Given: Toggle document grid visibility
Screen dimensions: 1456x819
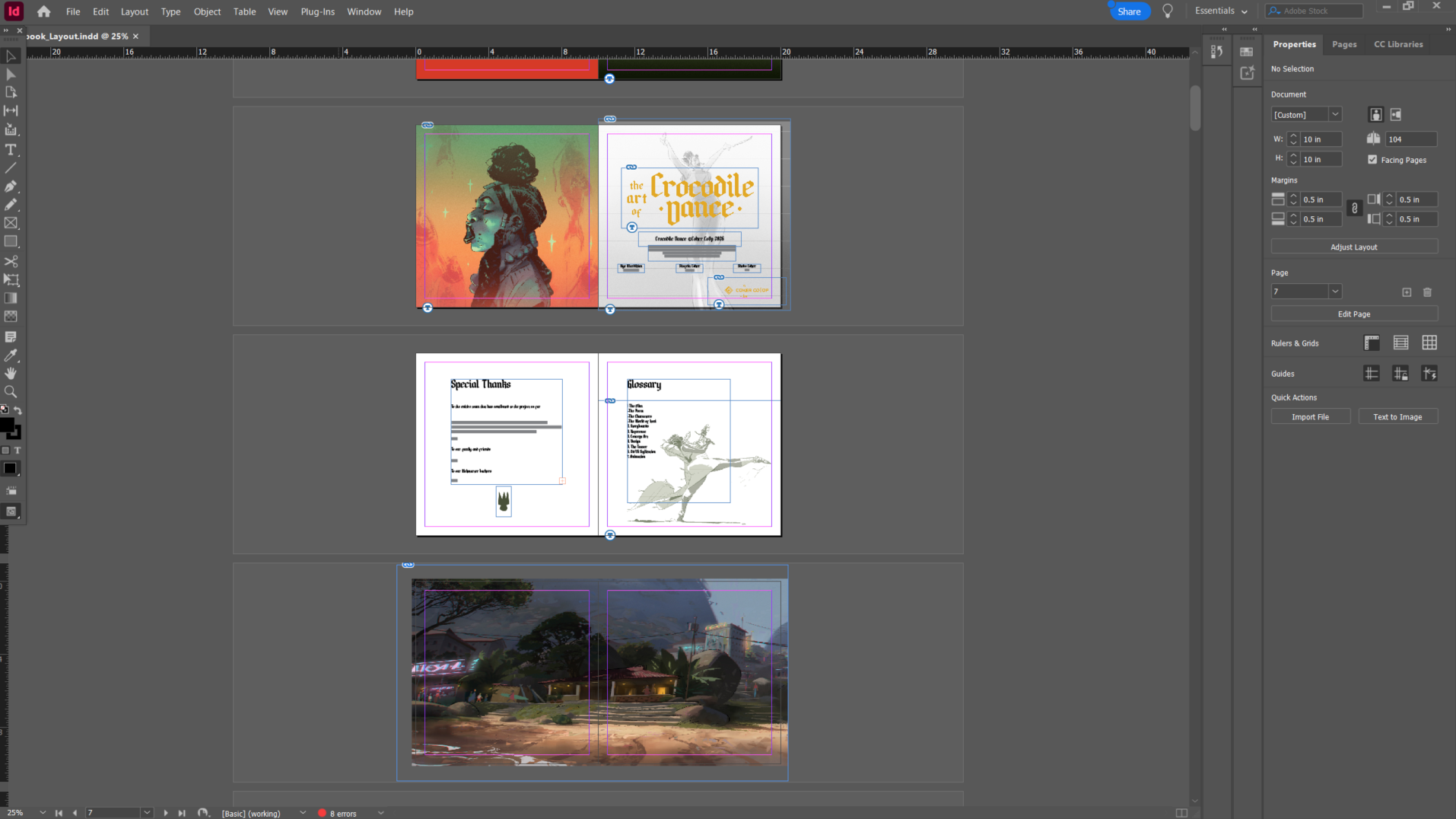Looking at the screenshot, I should point(1429,343).
